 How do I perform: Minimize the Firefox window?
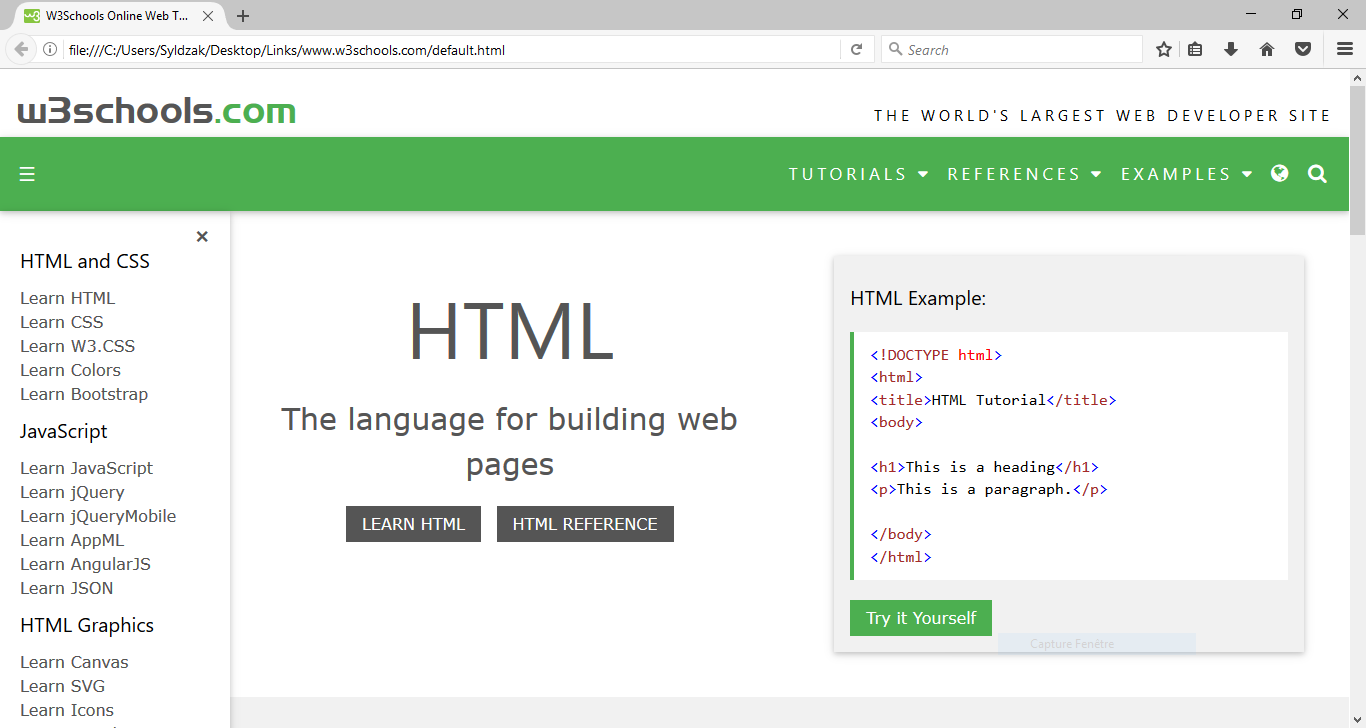1251,14
